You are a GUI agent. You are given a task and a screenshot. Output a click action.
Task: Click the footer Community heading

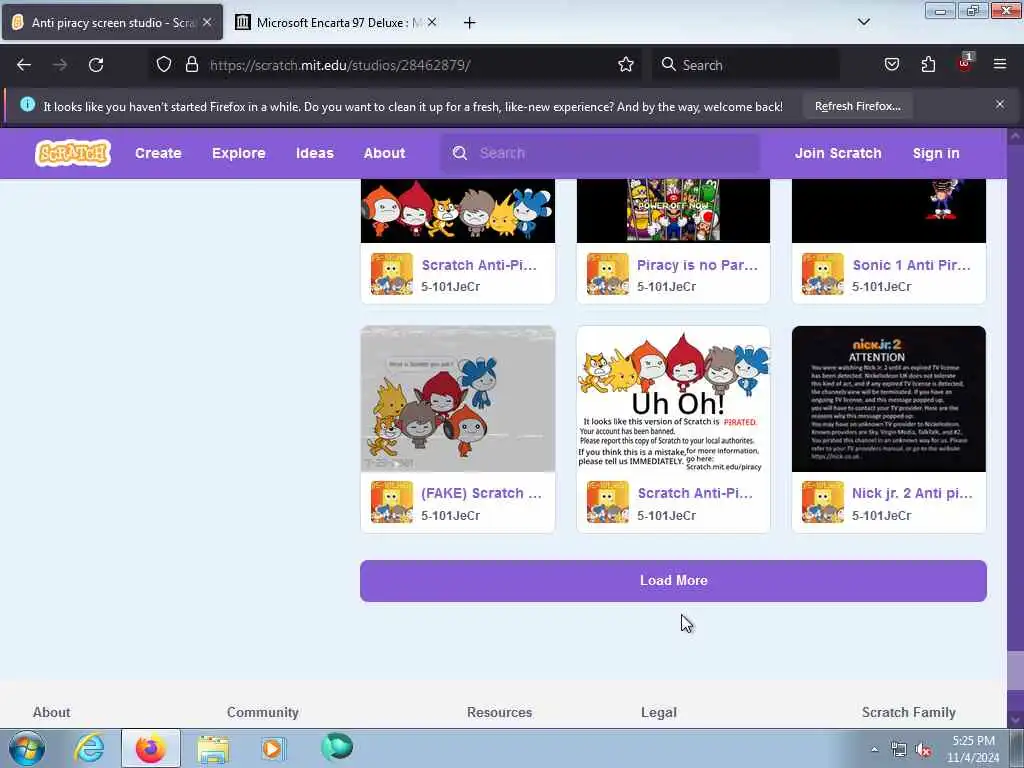click(x=263, y=712)
